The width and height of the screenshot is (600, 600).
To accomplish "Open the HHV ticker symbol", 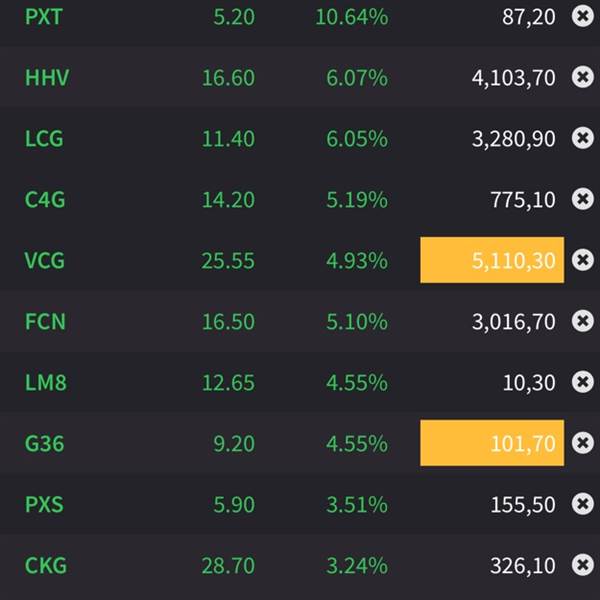I will tap(47, 77).
